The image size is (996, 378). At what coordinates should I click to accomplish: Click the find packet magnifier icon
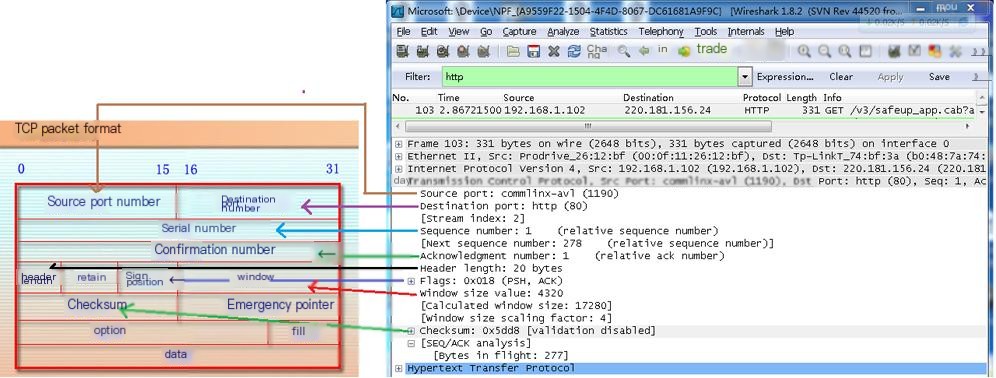[624, 51]
